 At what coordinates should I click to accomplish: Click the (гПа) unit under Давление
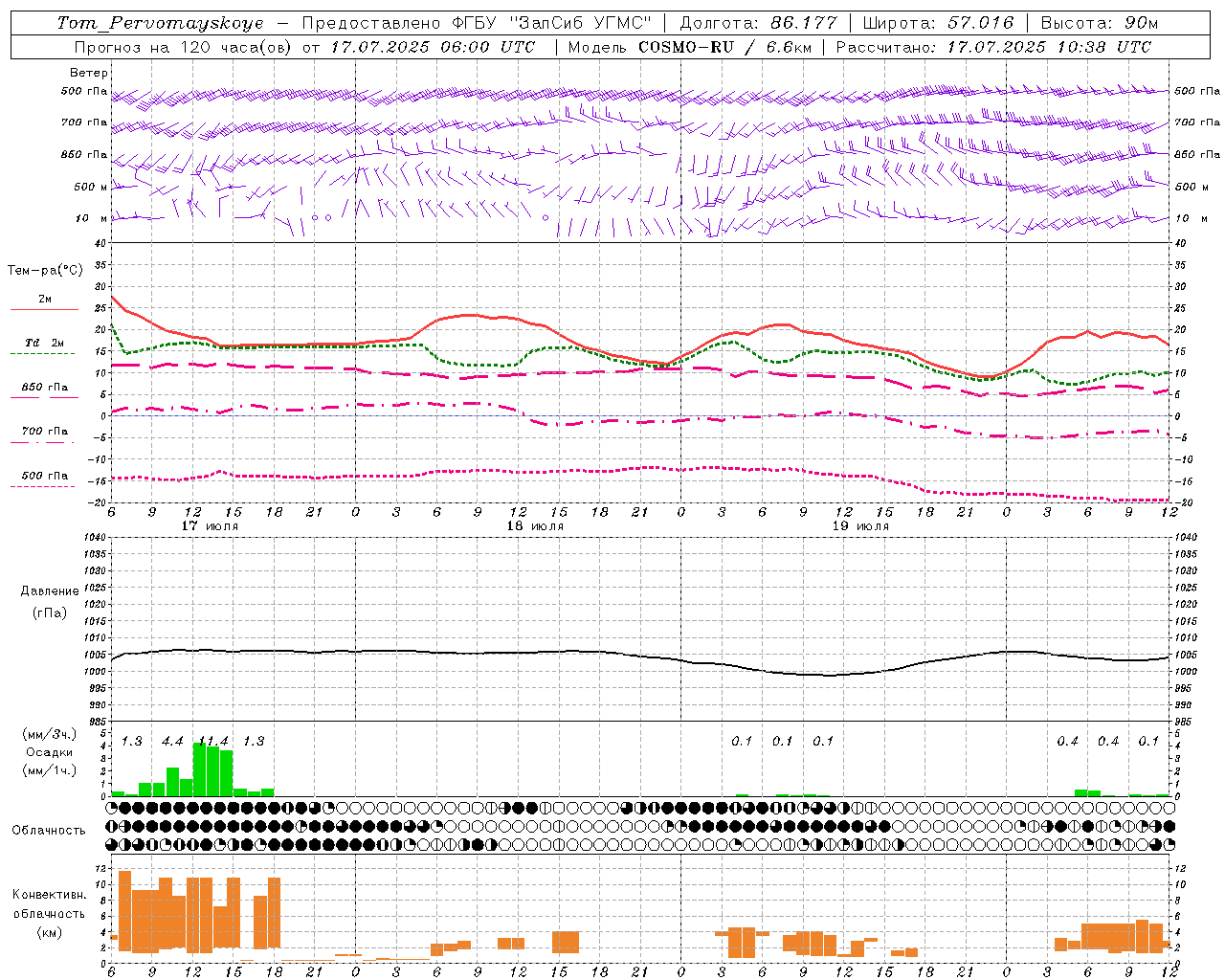pos(50,612)
